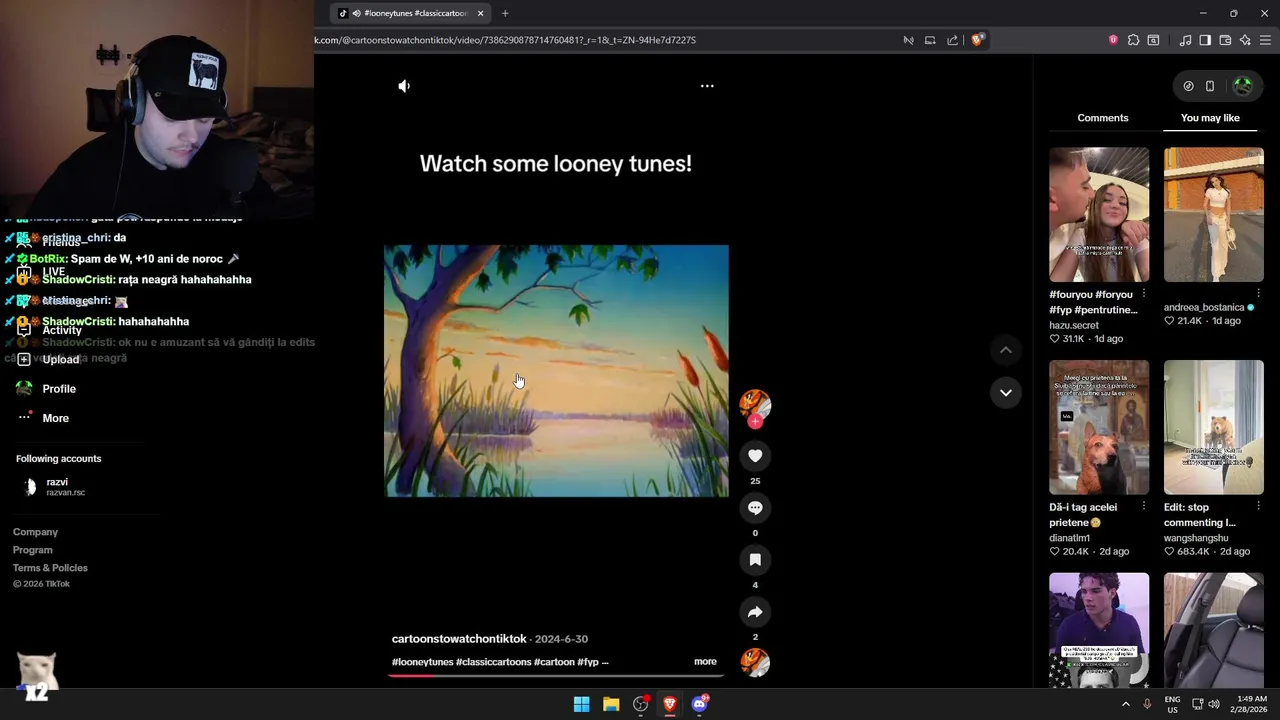This screenshot has height=720, width=1280.
Task: Switch to the Comments tab
Action: pyautogui.click(x=1102, y=118)
